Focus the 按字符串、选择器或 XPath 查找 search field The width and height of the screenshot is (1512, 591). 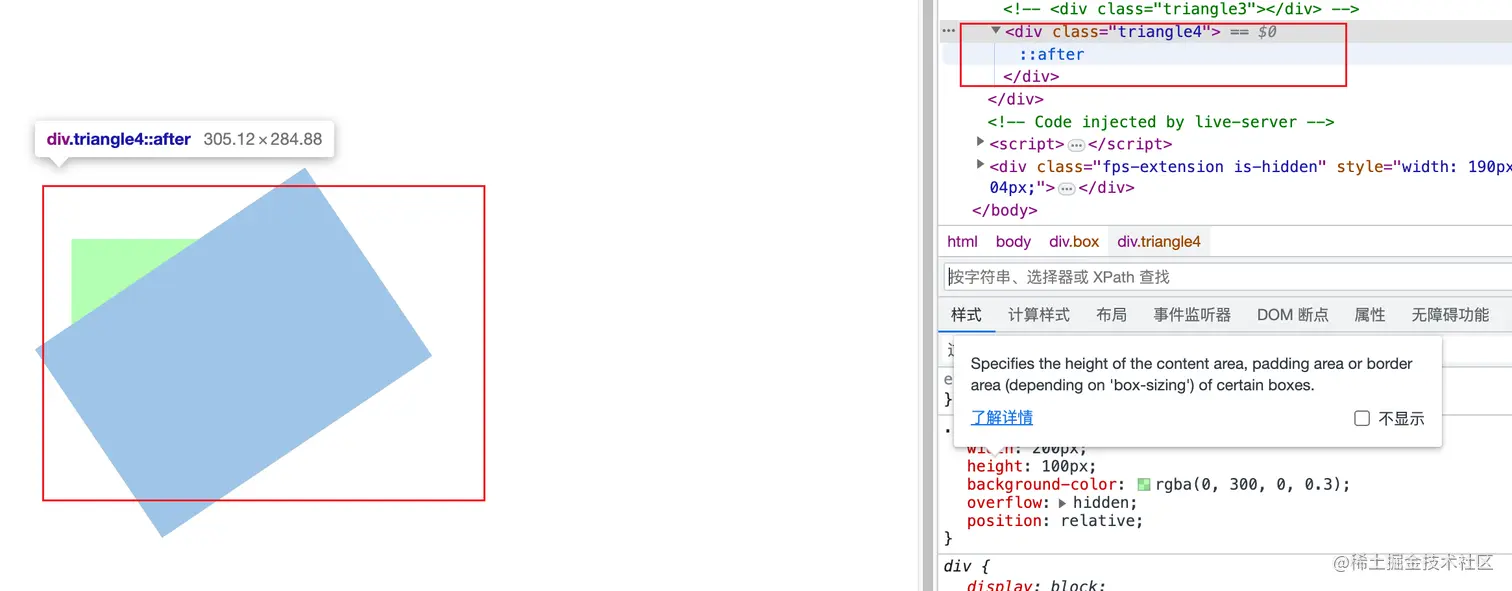tap(1228, 277)
